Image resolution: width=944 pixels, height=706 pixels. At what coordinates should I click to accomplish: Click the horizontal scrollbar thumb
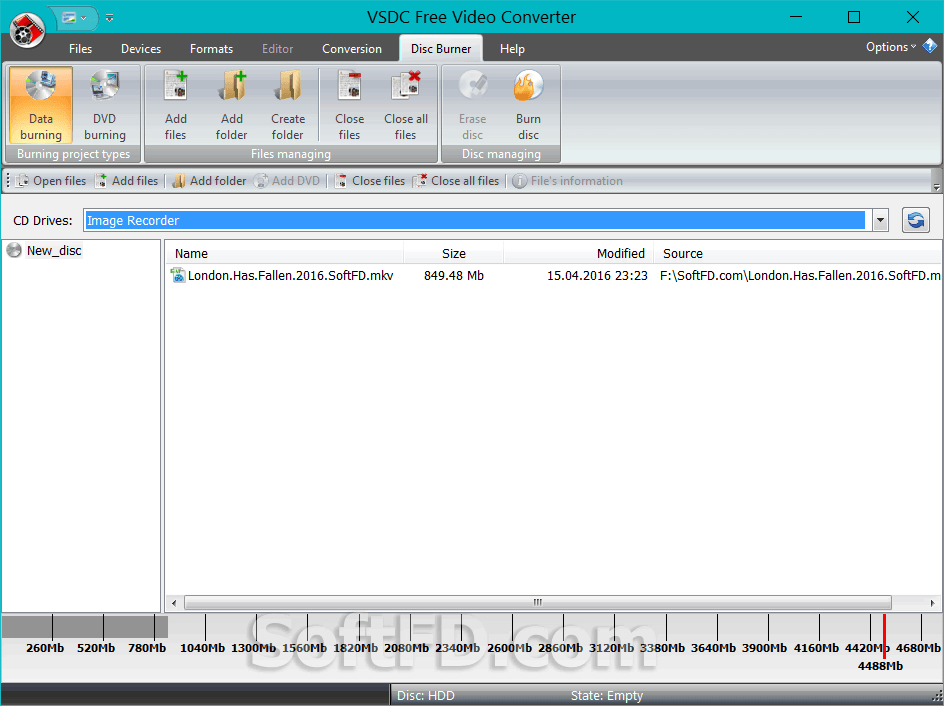[x=538, y=602]
